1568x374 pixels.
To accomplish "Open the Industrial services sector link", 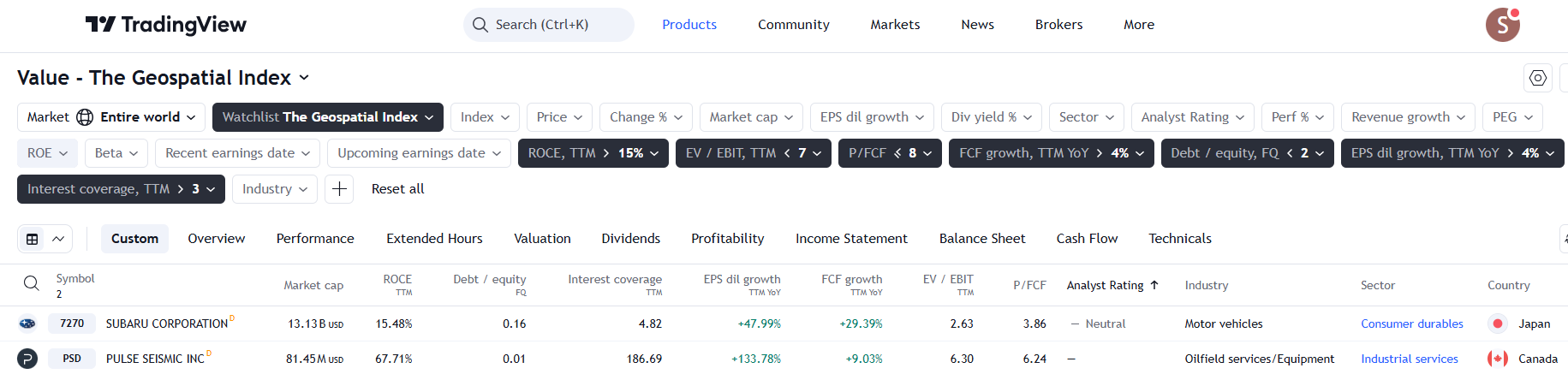I will pyautogui.click(x=1410, y=359).
